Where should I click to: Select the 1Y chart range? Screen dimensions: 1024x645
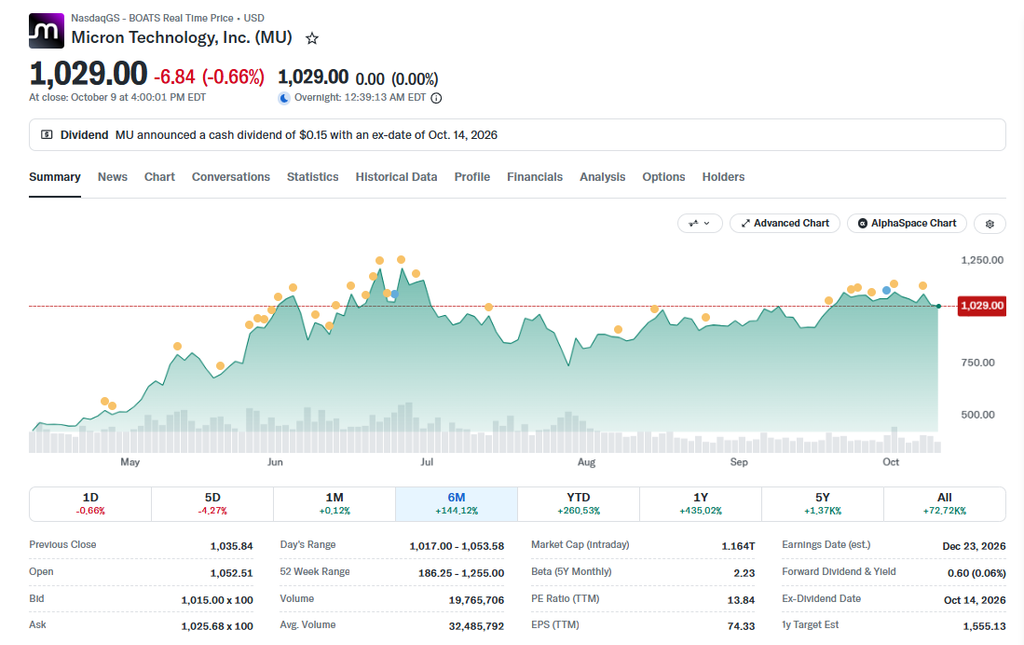click(701, 503)
